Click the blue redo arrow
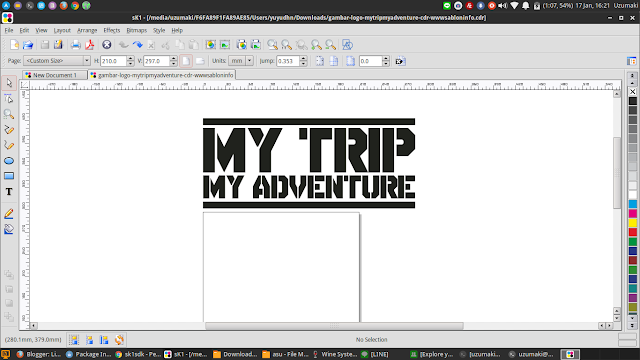The height and width of the screenshot is (360, 640). tap(138, 44)
